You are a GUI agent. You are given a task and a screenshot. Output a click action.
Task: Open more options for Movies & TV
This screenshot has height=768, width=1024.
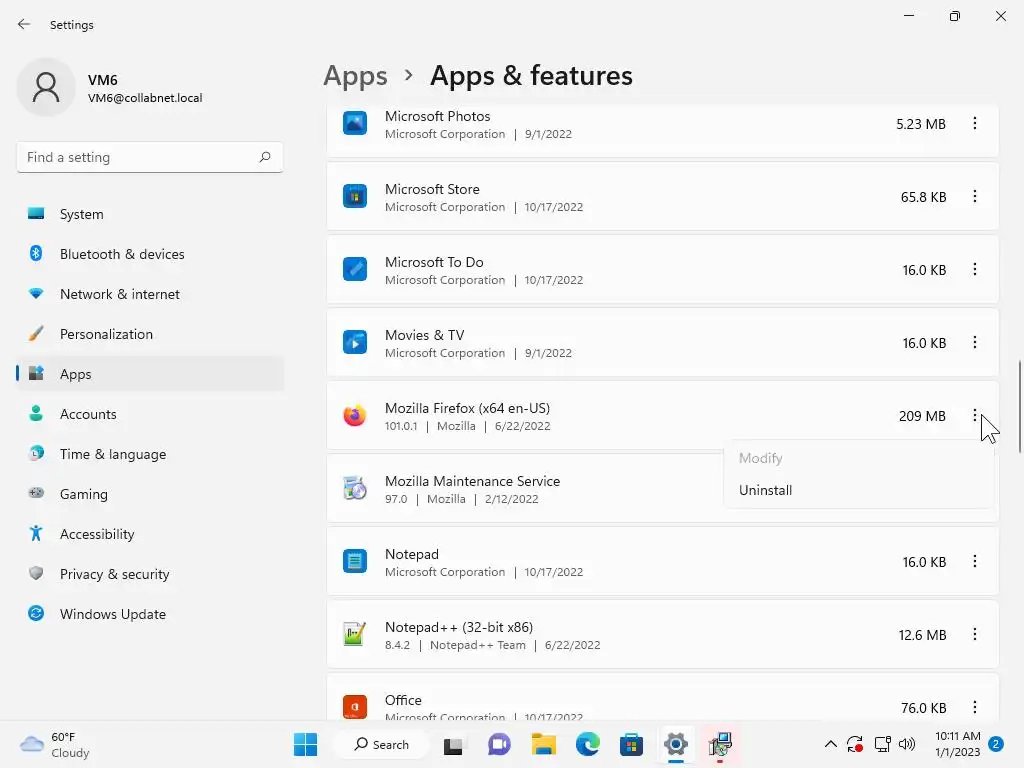974,342
